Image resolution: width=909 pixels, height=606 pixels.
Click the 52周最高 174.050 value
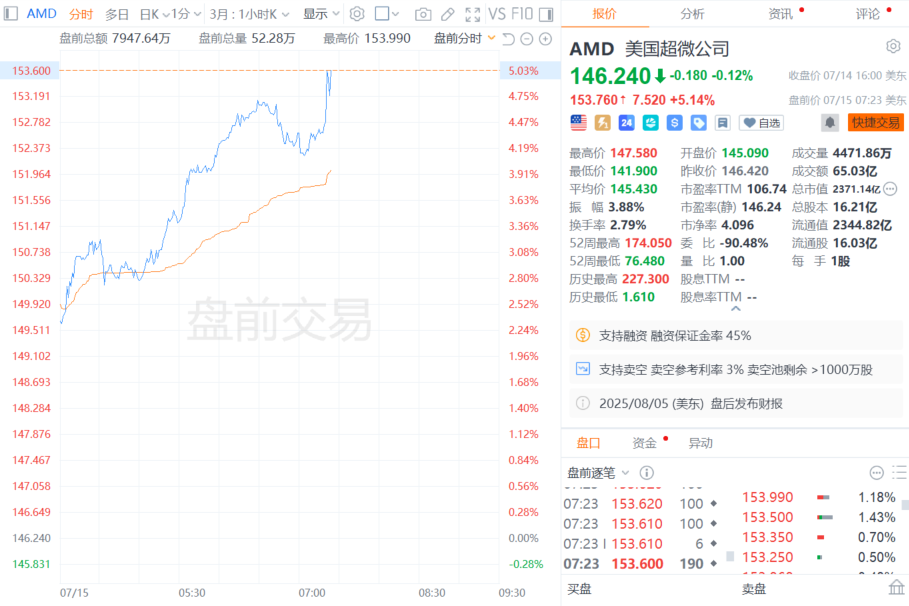pyautogui.click(x=648, y=243)
